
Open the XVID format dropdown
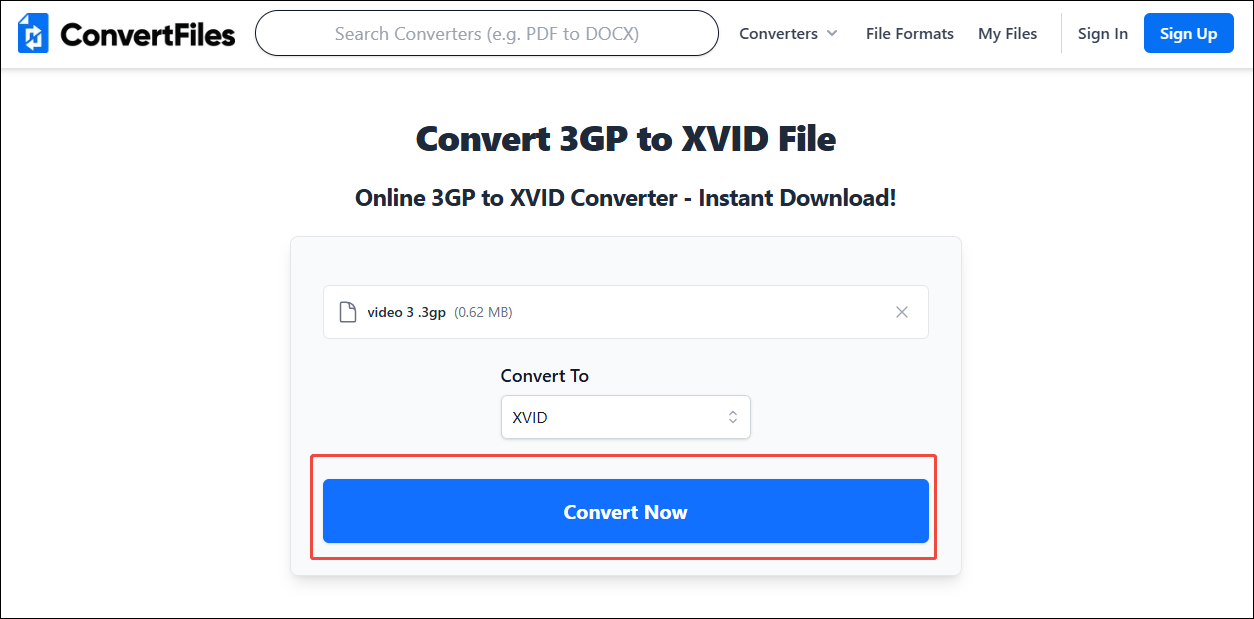point(625,417)
